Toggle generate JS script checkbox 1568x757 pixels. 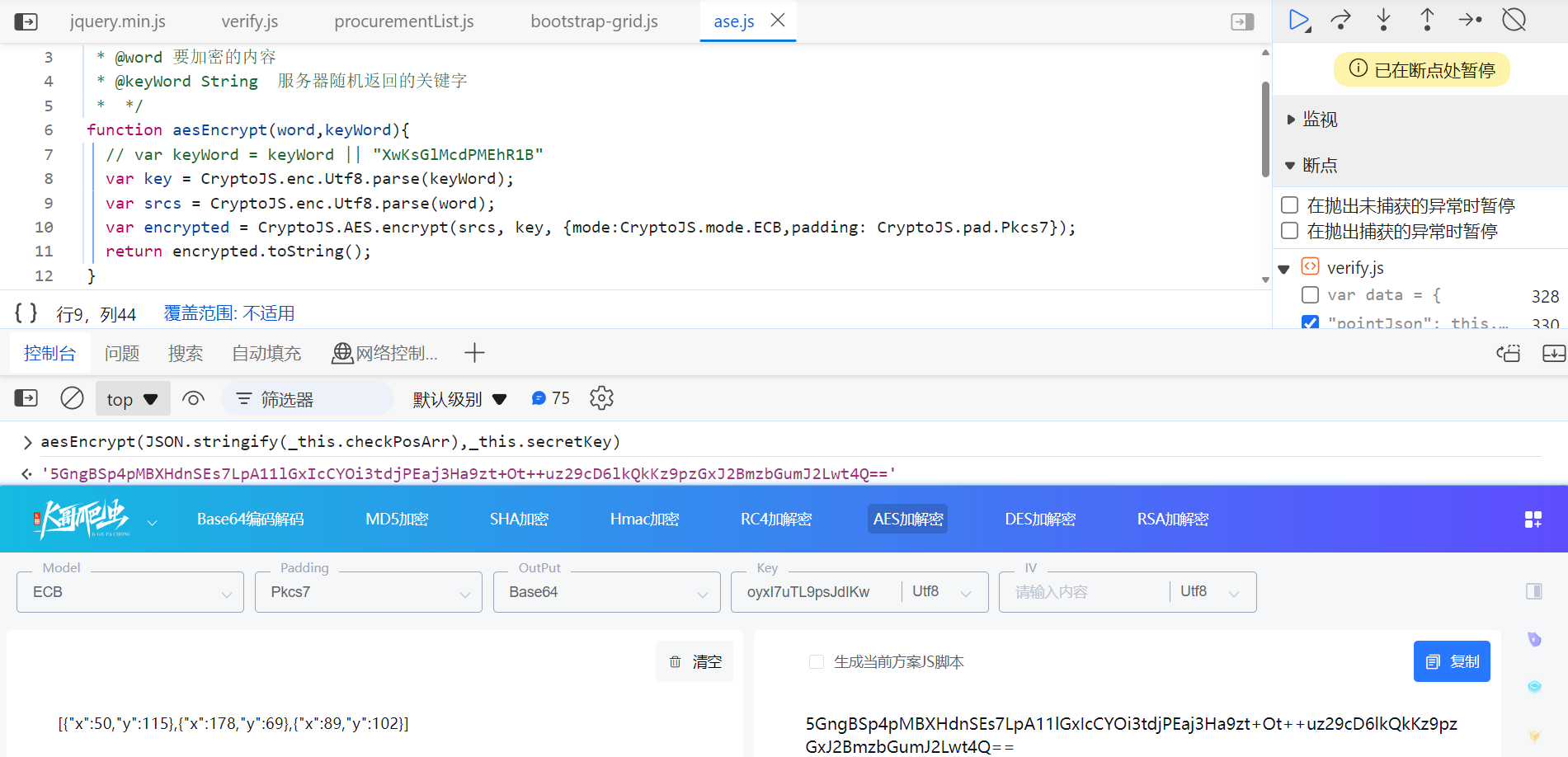coord(817,661)
